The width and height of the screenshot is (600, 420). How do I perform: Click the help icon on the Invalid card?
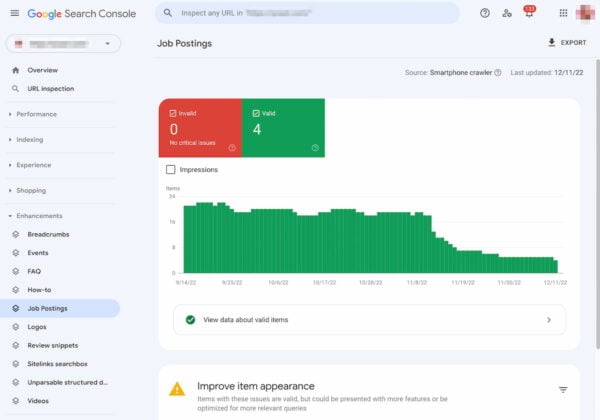tap(232, 148)
